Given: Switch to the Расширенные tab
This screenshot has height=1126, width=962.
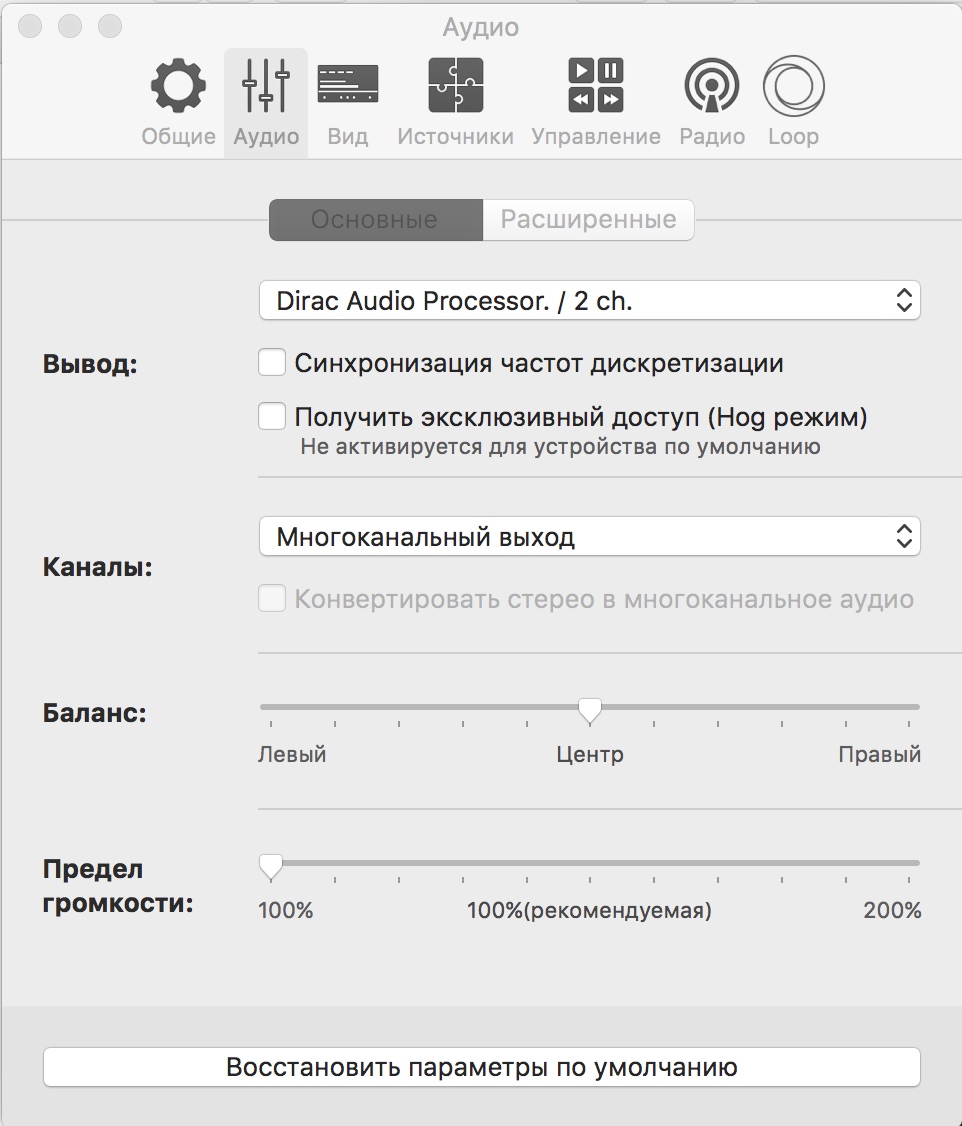Looking at the screenshot, I should pos(588,220).
